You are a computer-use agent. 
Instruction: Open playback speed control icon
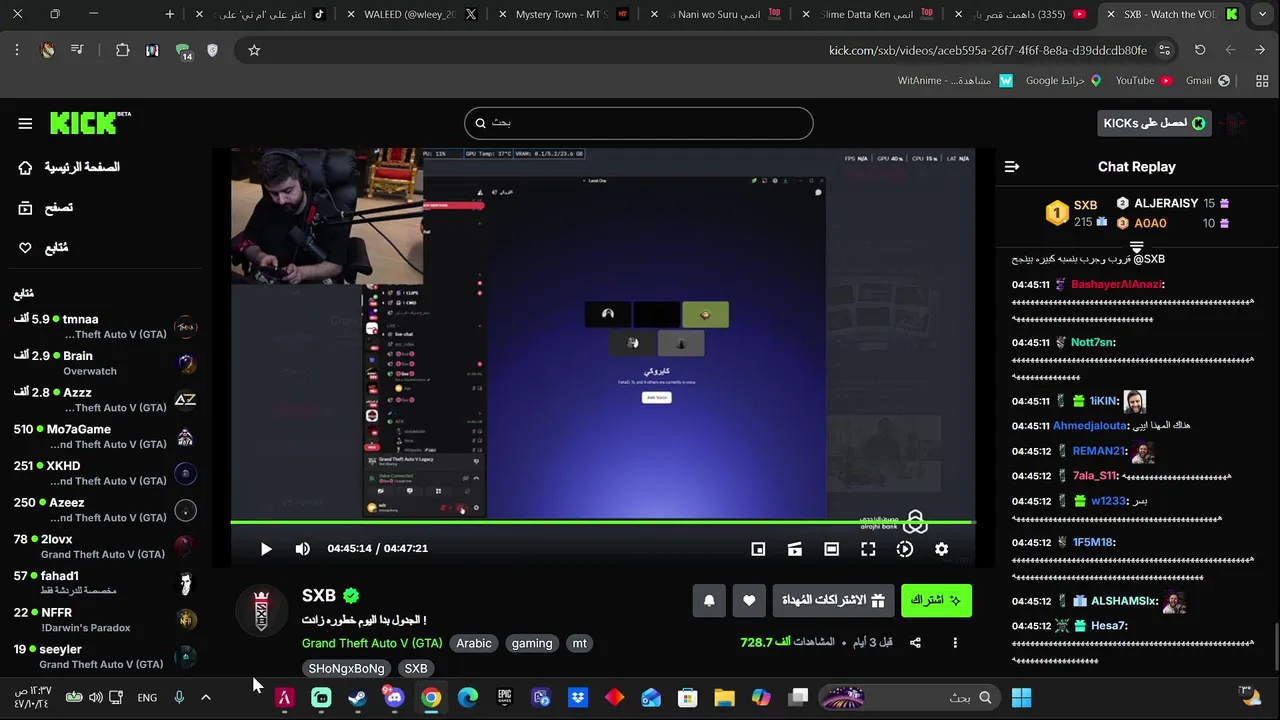tap(905, 549)
